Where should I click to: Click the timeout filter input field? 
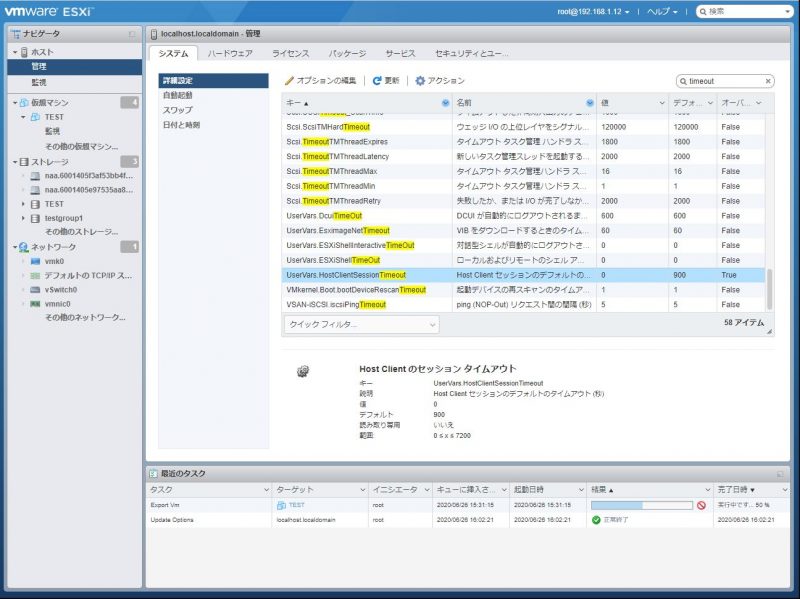tap(725, 81)
